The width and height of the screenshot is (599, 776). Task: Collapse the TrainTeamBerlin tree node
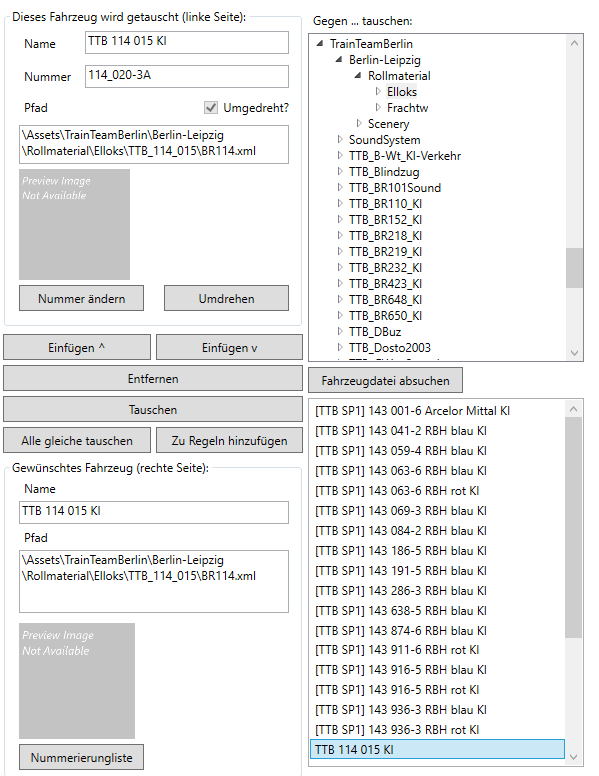pyautogui.click(x=320, y=44)
